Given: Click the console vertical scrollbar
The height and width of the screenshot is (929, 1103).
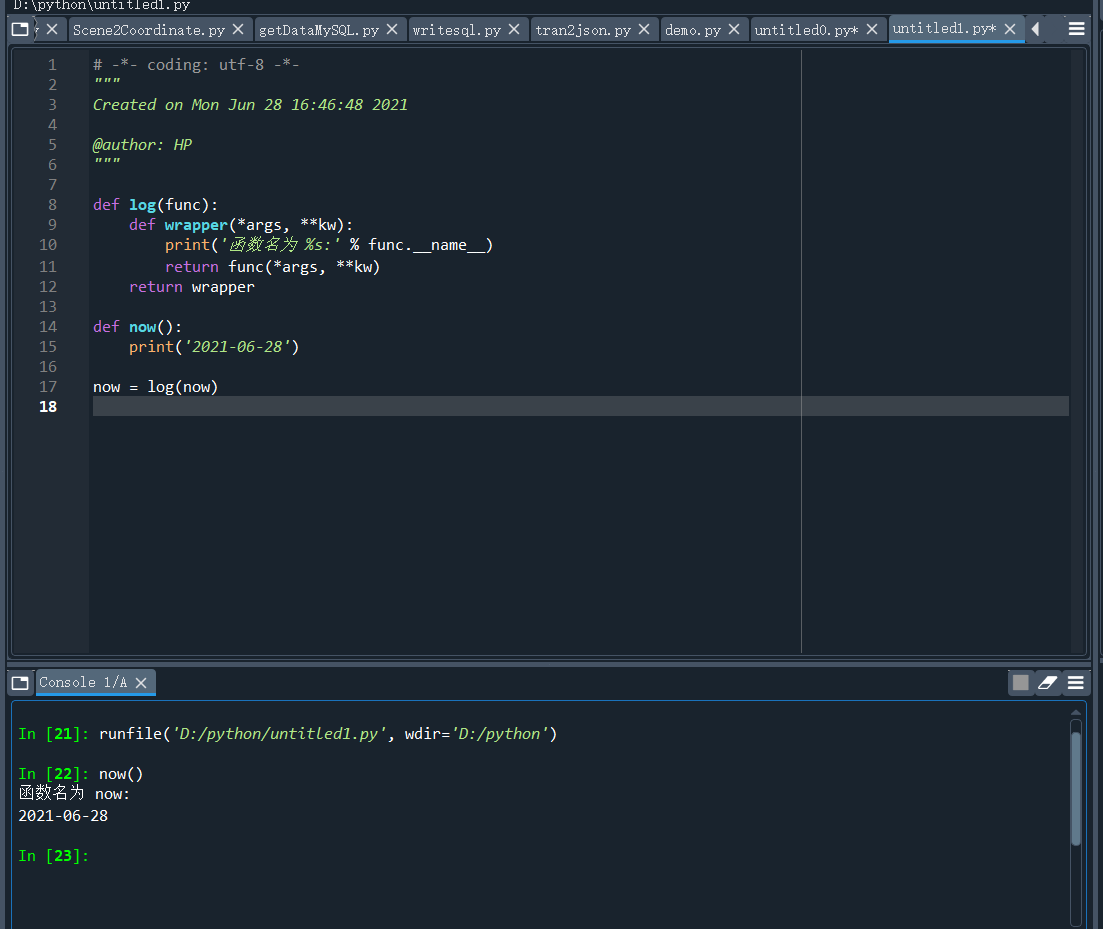Looking at the screenshot, I should click(1076, 788).
